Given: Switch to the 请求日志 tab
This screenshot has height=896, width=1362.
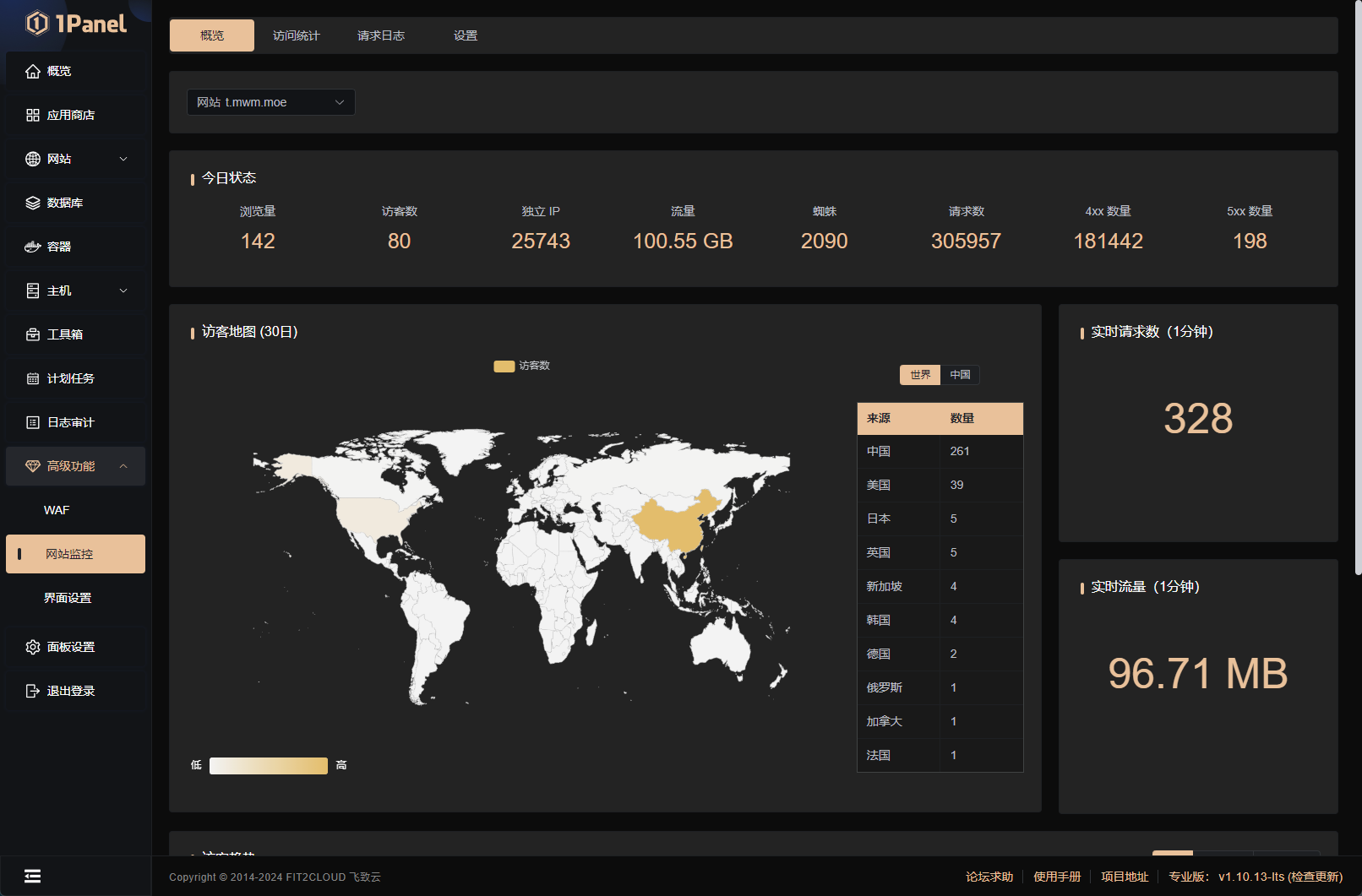Looking at the screenshot, I should tap(381, 35).
